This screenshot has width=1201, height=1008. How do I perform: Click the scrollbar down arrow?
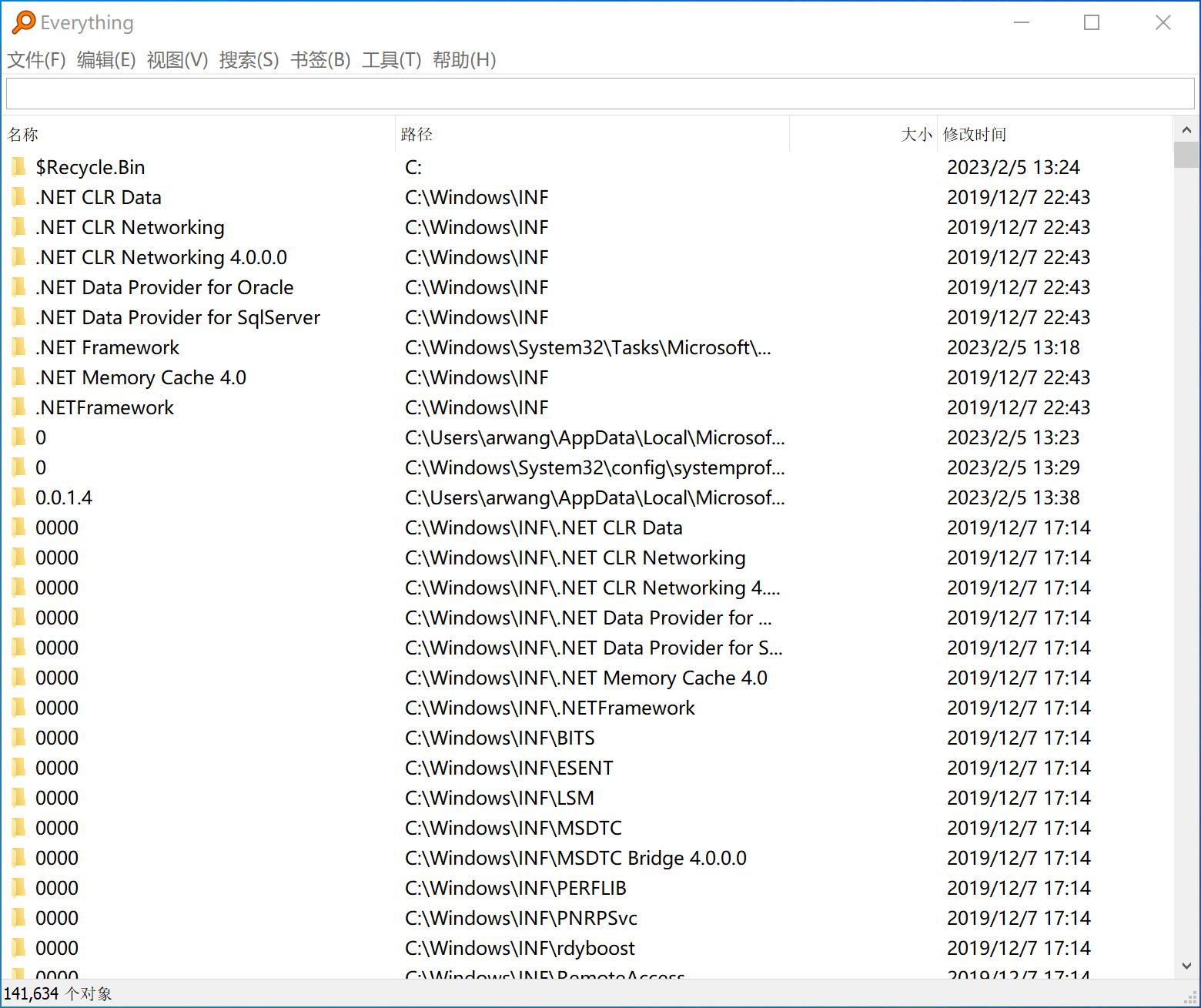tap(1186, 966)
